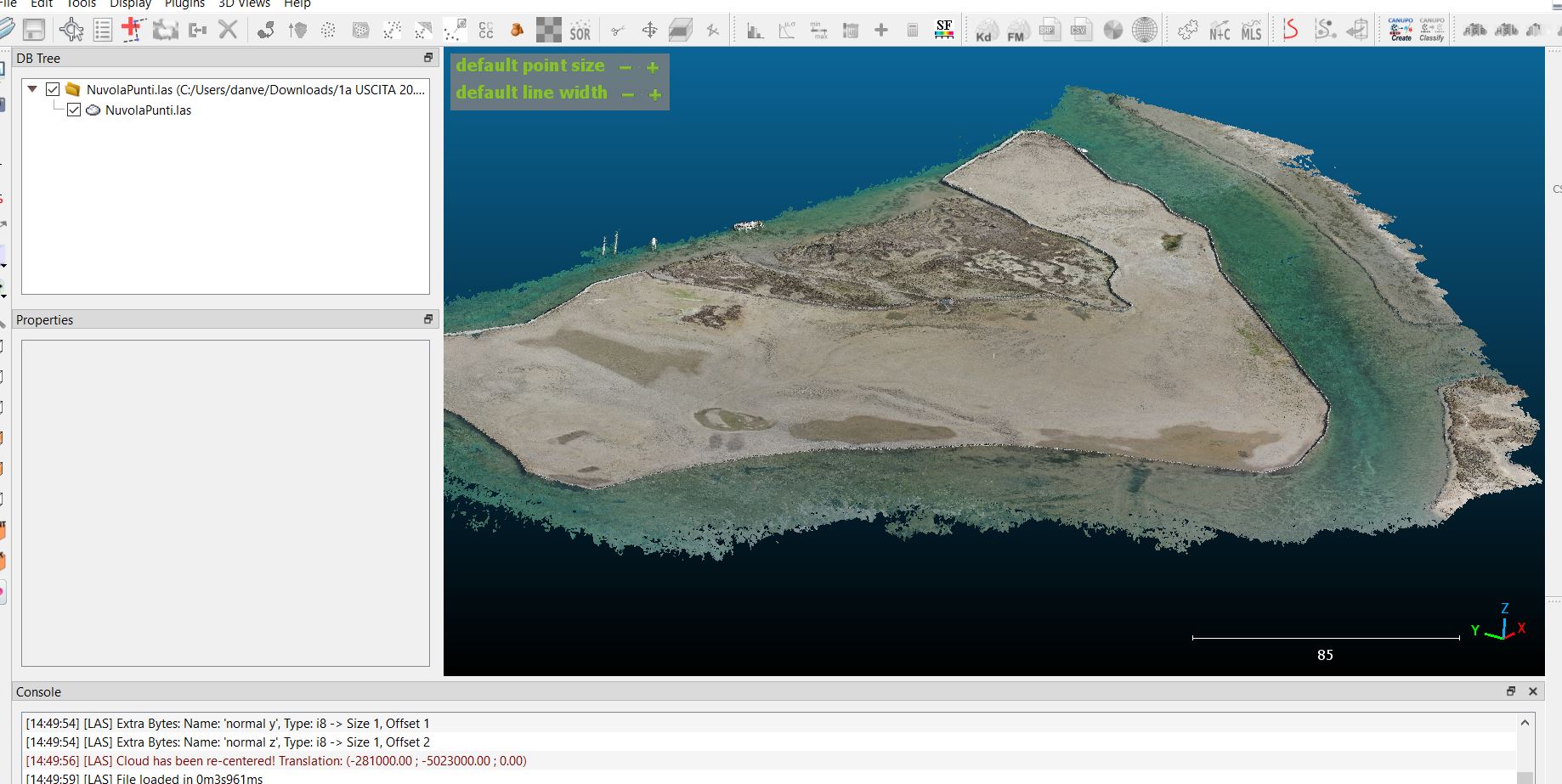
Task: Open a new point cloud file
Action: coord(5,28)
